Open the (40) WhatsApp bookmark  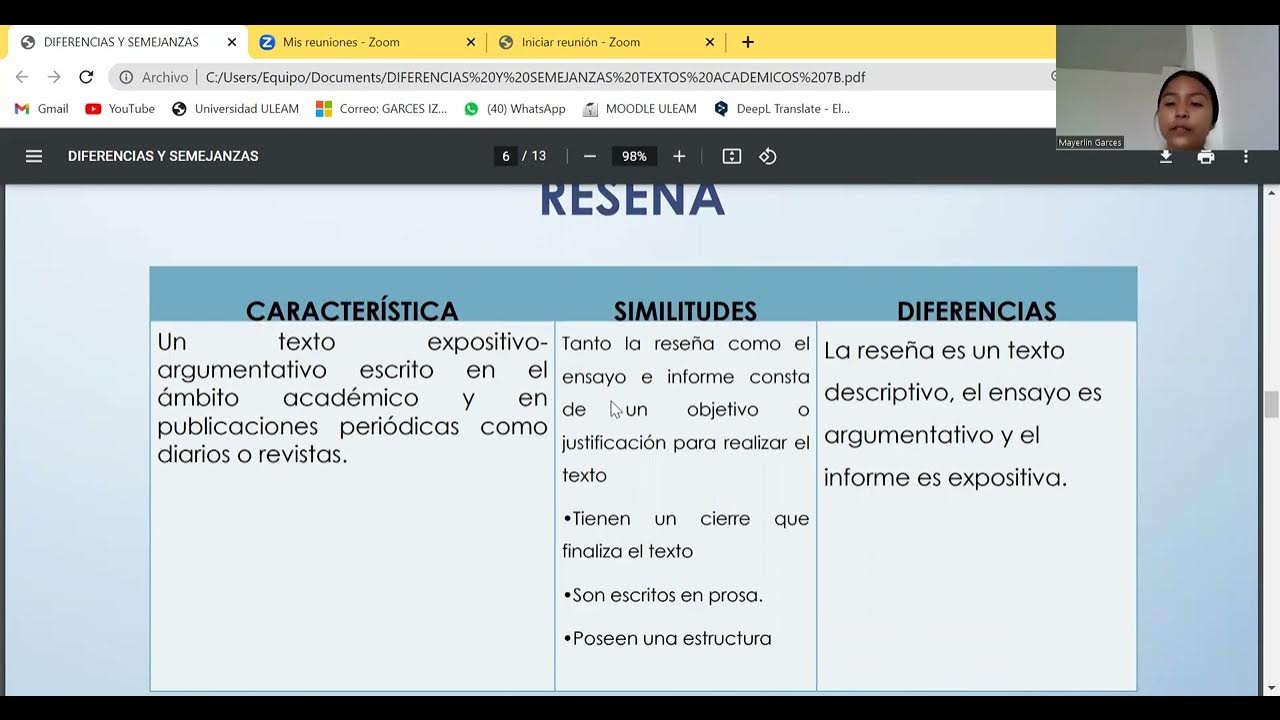tap(515, 109)
